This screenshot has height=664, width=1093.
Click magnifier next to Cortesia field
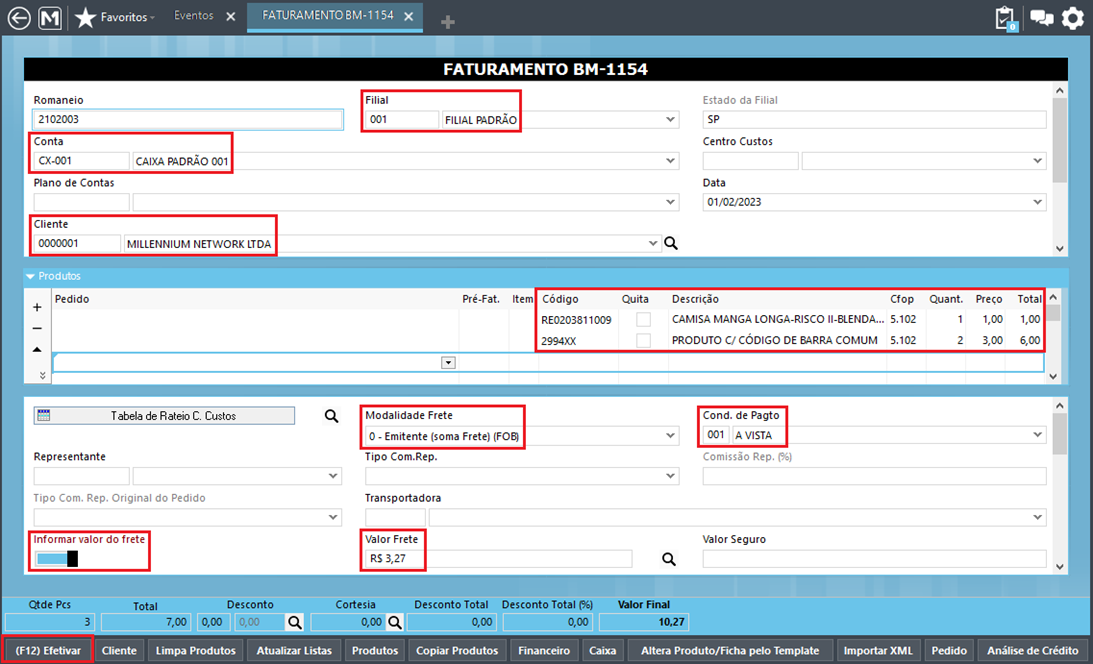tap(395, 622)
